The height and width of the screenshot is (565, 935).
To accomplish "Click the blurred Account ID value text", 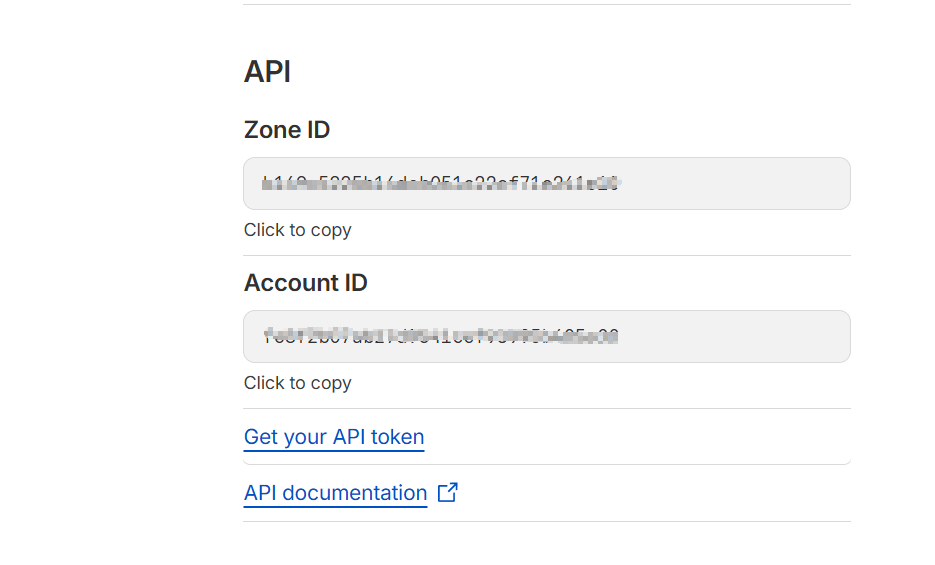I will click(x=440, y=336).
